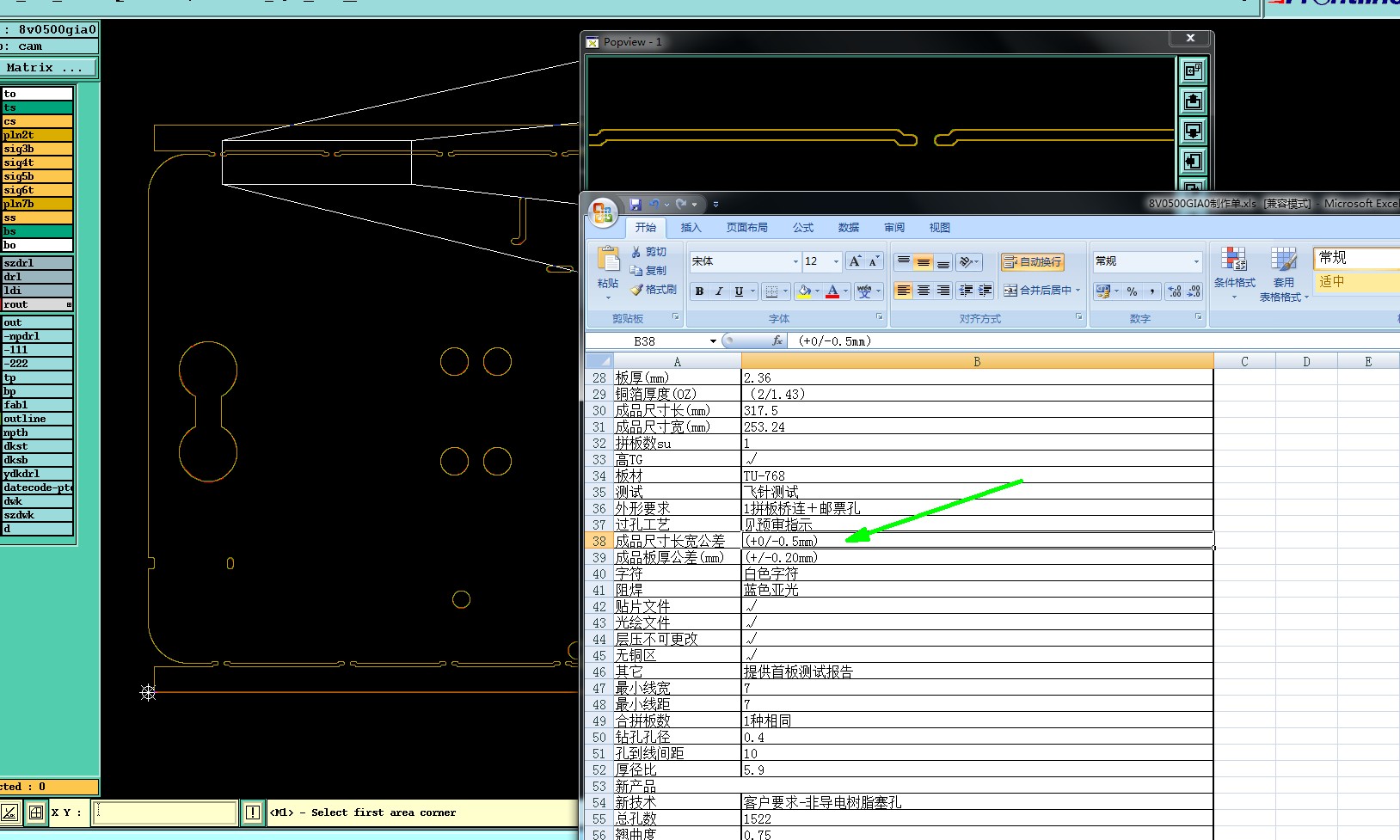Open the font size dropdown

pos(836,261)
